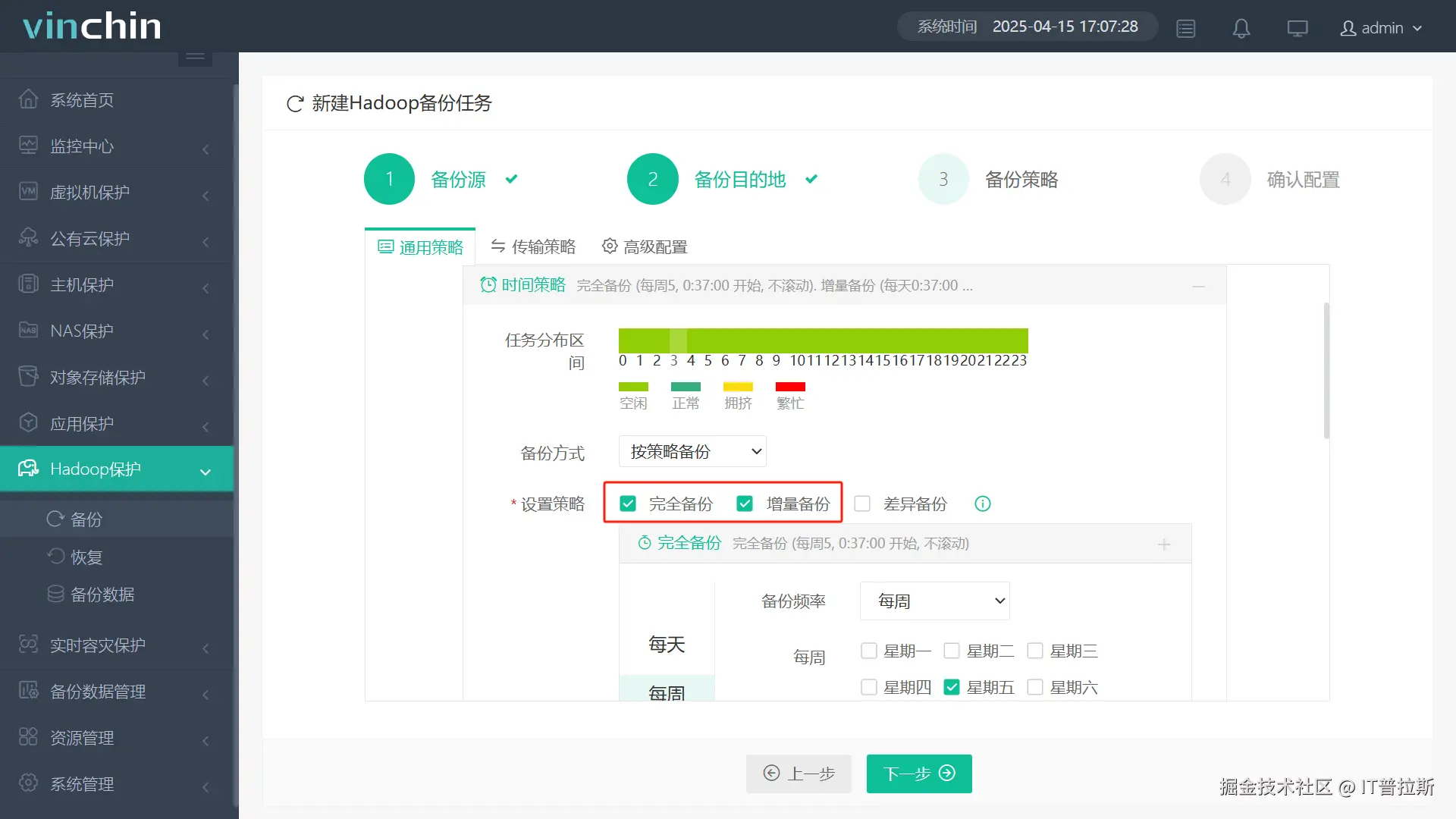Check the 星期一 weekday checkbox

(x=869, y=651)
